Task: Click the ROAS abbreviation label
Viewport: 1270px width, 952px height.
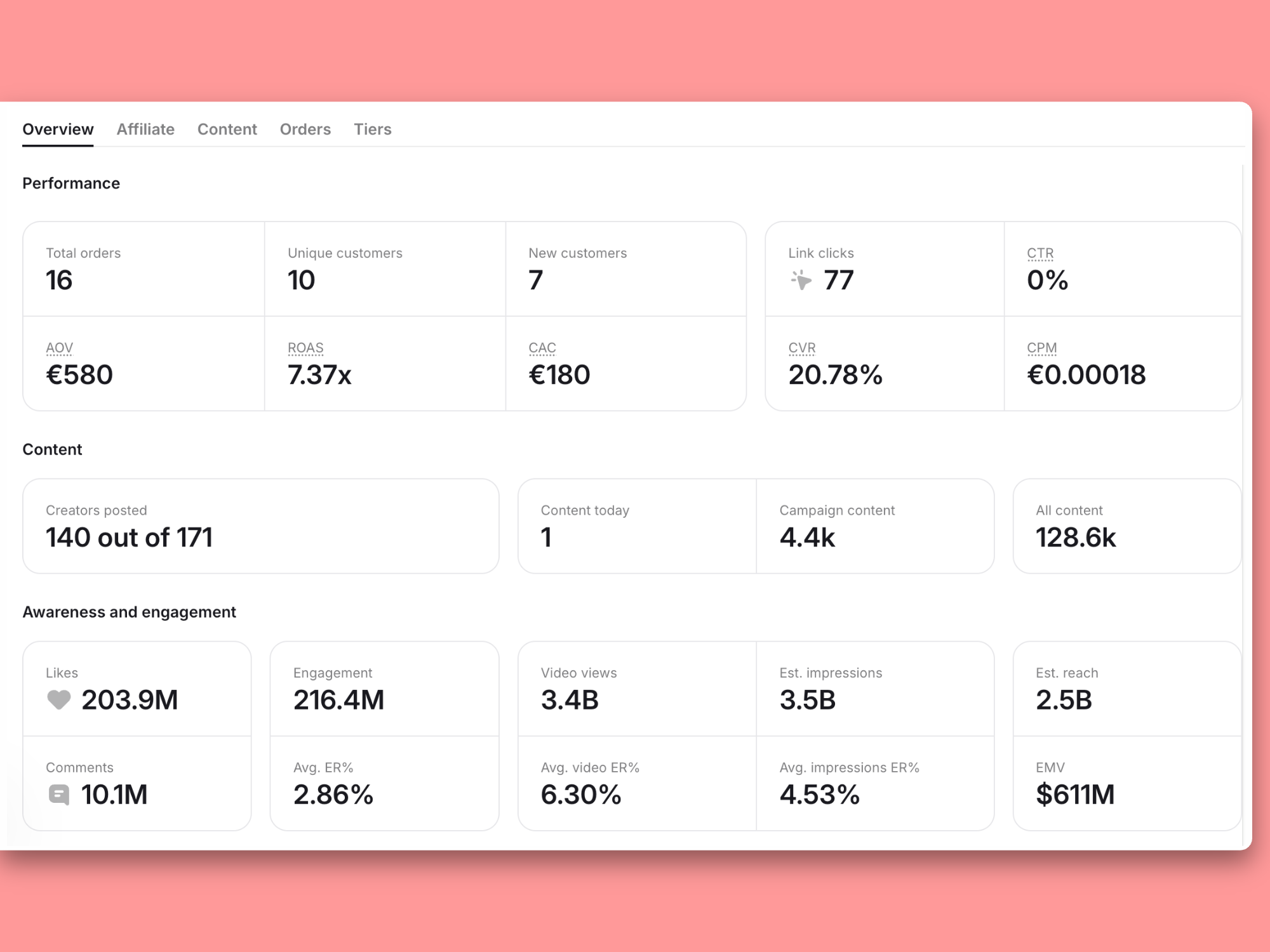Action: coord(305,348)
